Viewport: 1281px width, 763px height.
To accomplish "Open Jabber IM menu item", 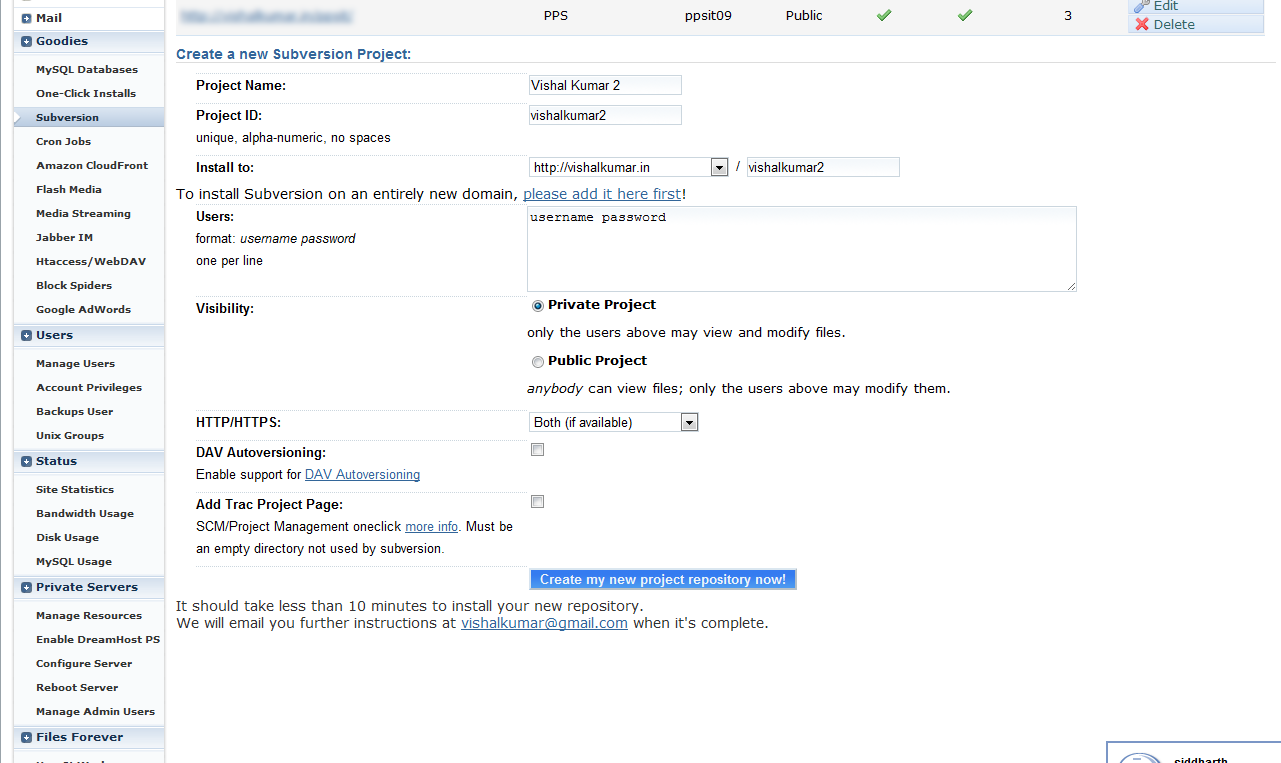I will [64, 237].
